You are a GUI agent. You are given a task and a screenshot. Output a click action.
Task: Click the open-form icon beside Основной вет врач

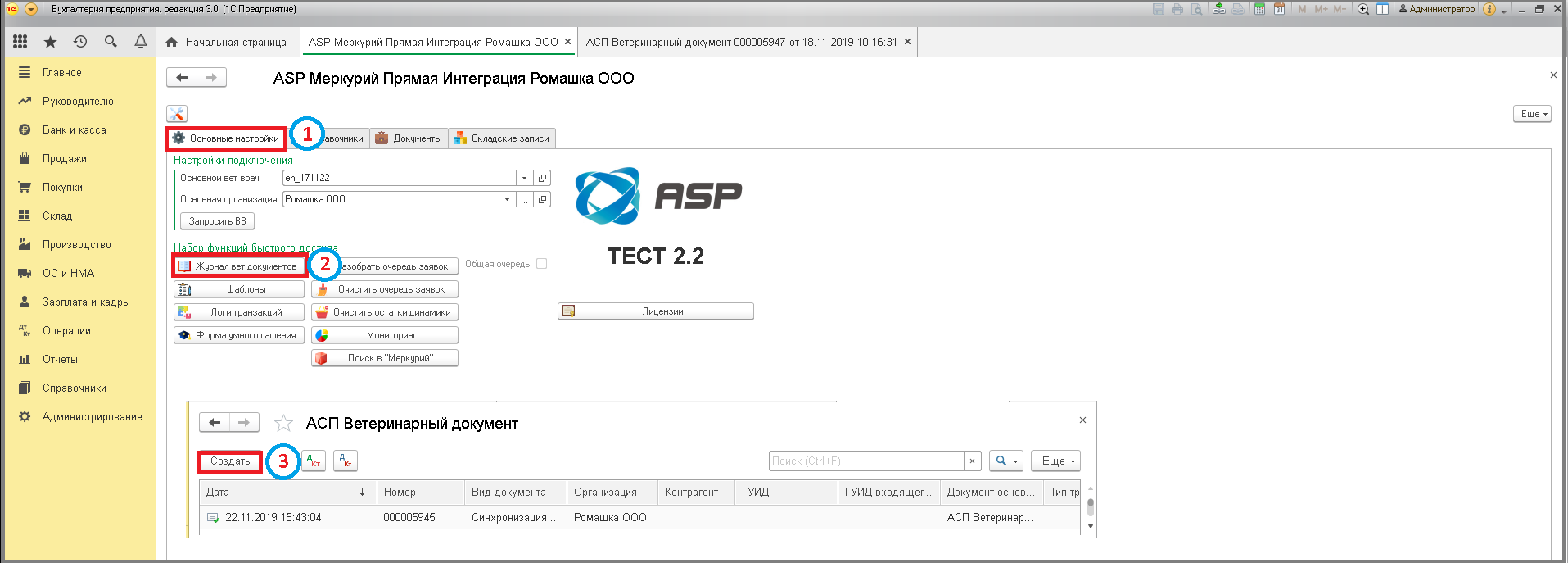click(x=542, y=178)
